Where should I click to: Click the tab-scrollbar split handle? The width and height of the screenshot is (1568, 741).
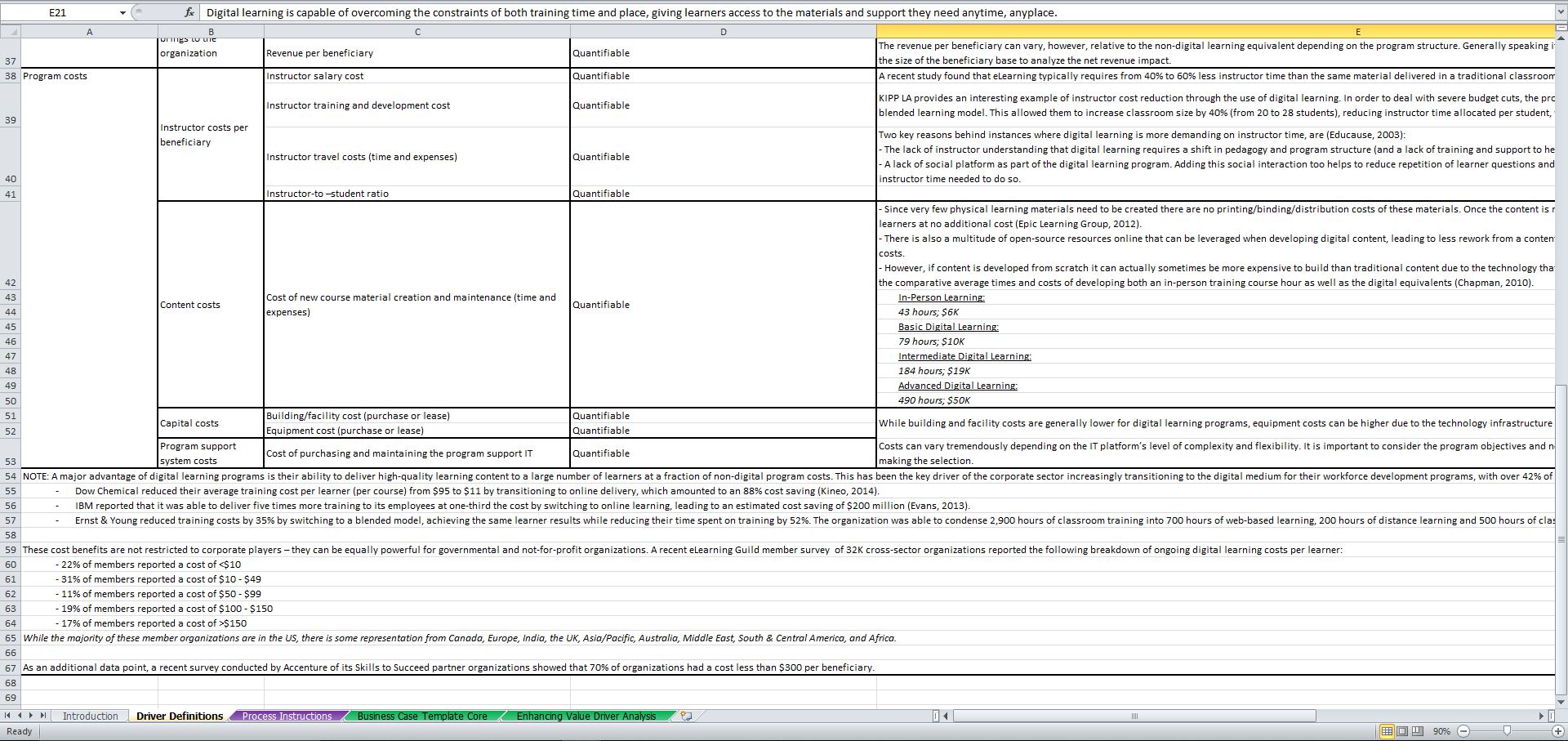[x=936, y=716]
